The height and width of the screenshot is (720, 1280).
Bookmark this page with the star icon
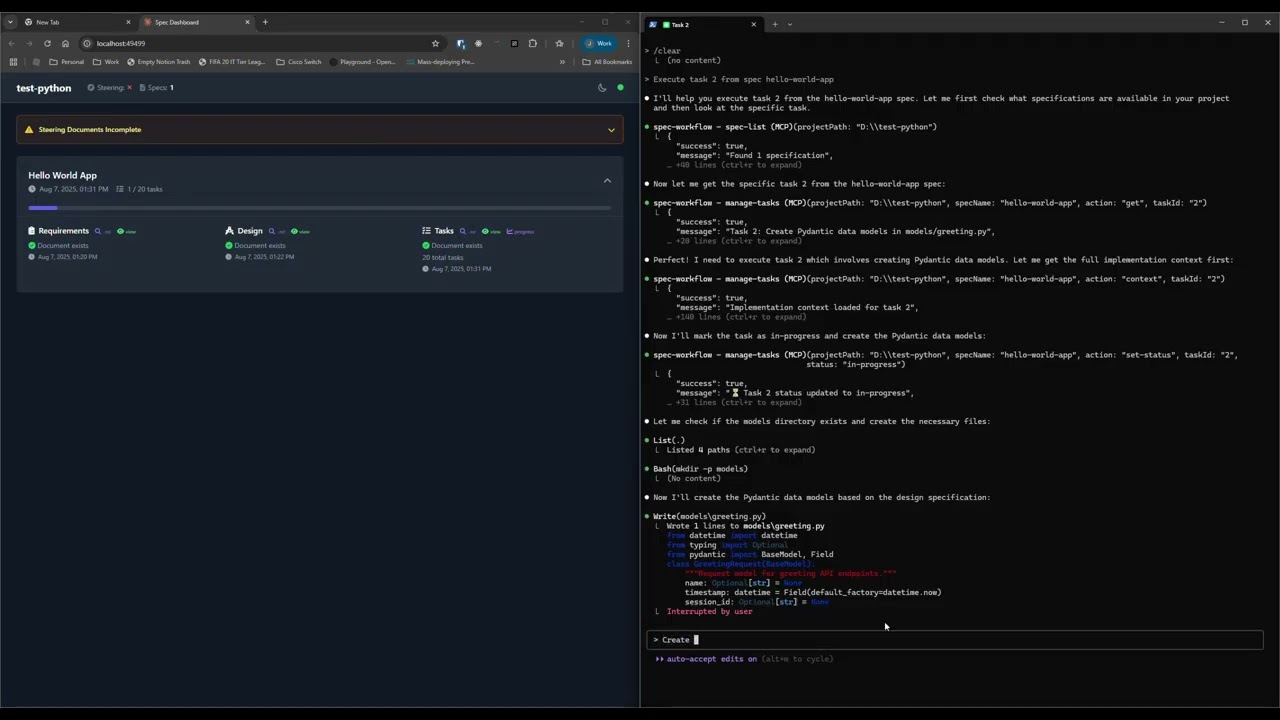[x=435, y=43]
